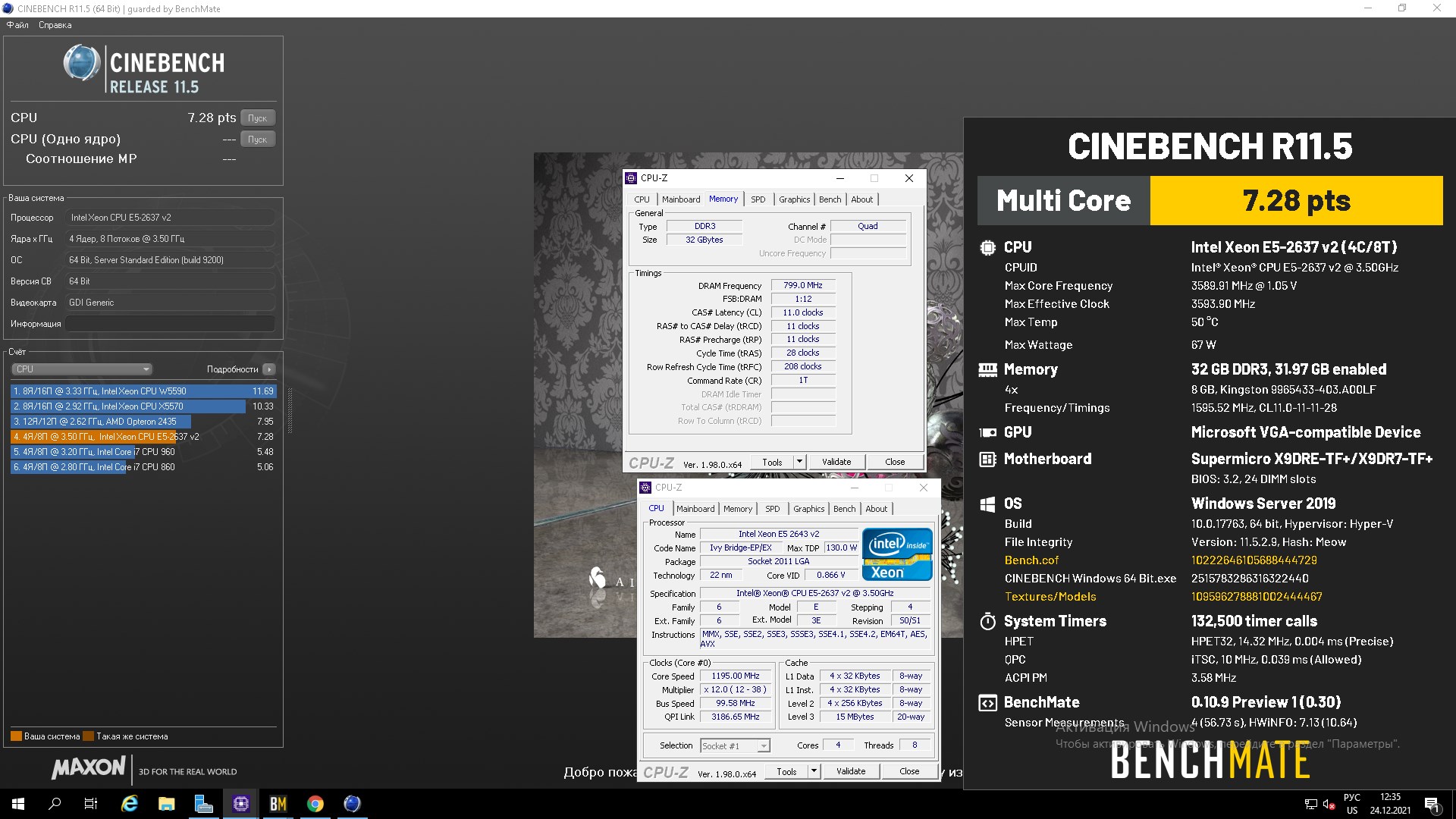
Task: Open SPD tab in upper CPU-Z window
Action: click(758, 199)
